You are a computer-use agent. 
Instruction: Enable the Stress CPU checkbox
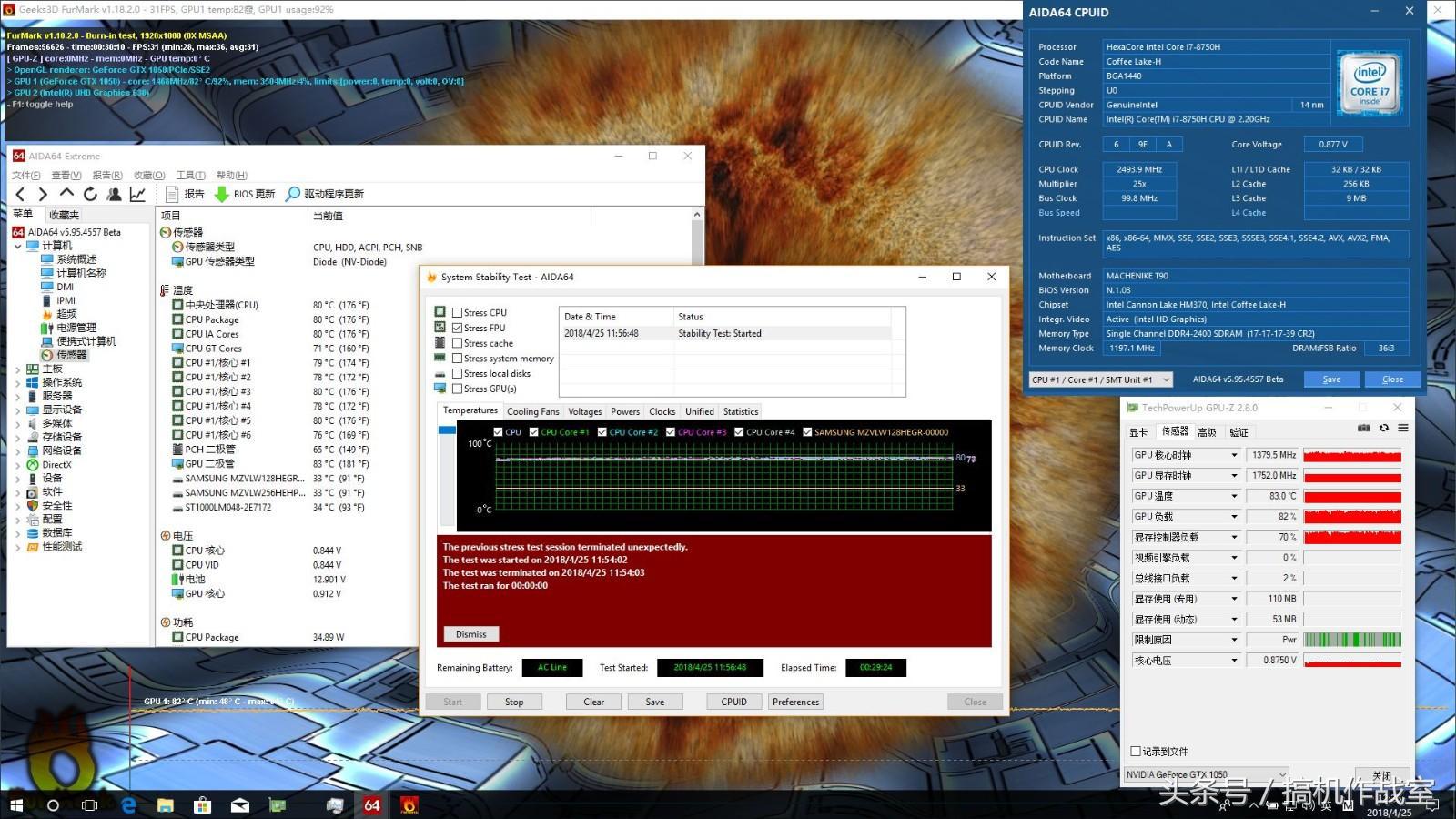458,313
